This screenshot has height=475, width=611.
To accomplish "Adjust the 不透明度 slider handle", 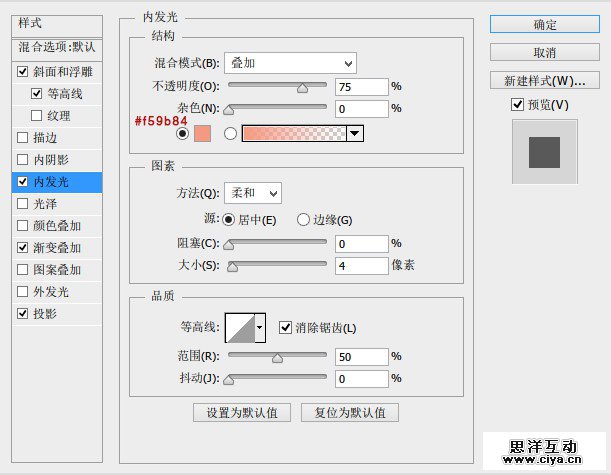I will click(x=302, y=88).
